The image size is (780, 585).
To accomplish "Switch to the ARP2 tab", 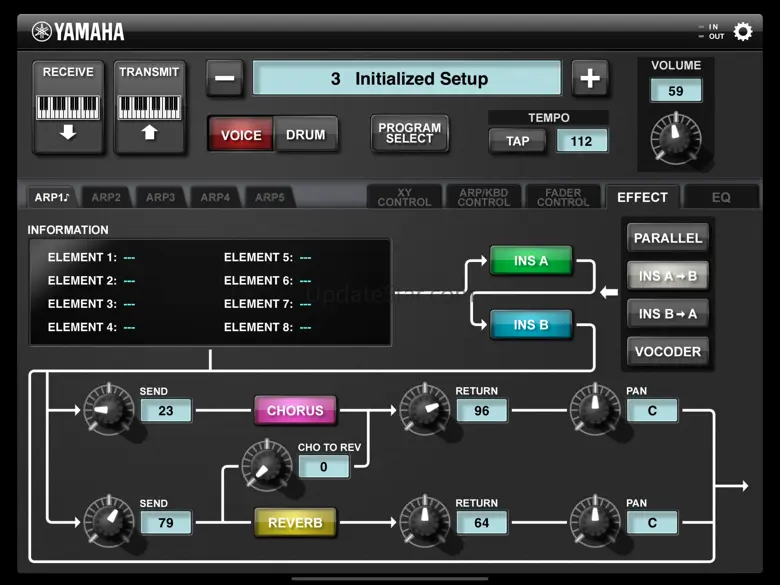I will pyautogui.click(x=105, y=197).
